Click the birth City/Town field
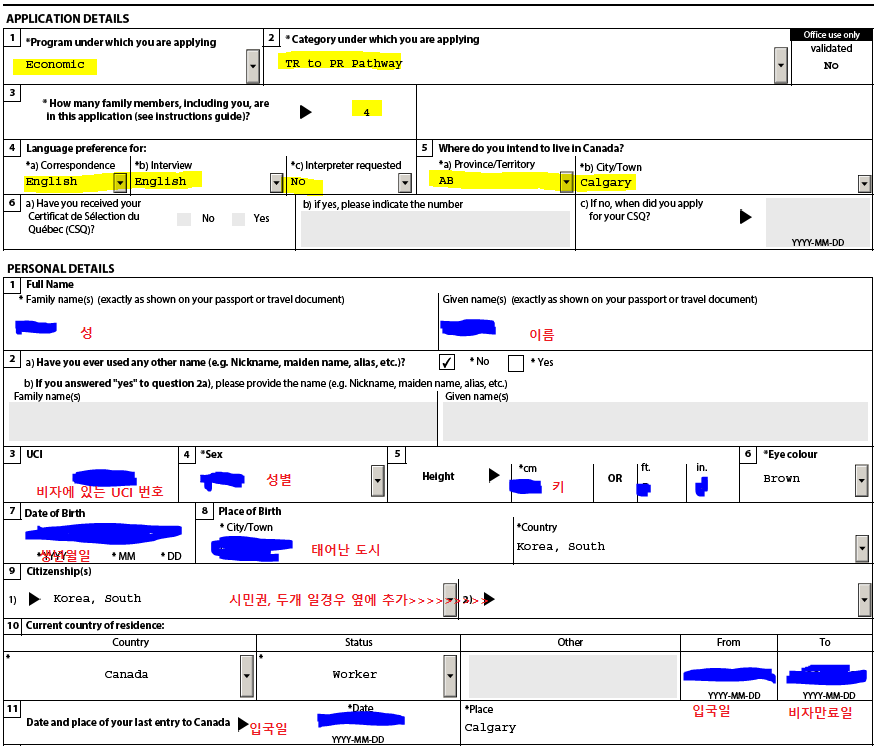The height and width of the screenshot is (750, 879). 354,548
